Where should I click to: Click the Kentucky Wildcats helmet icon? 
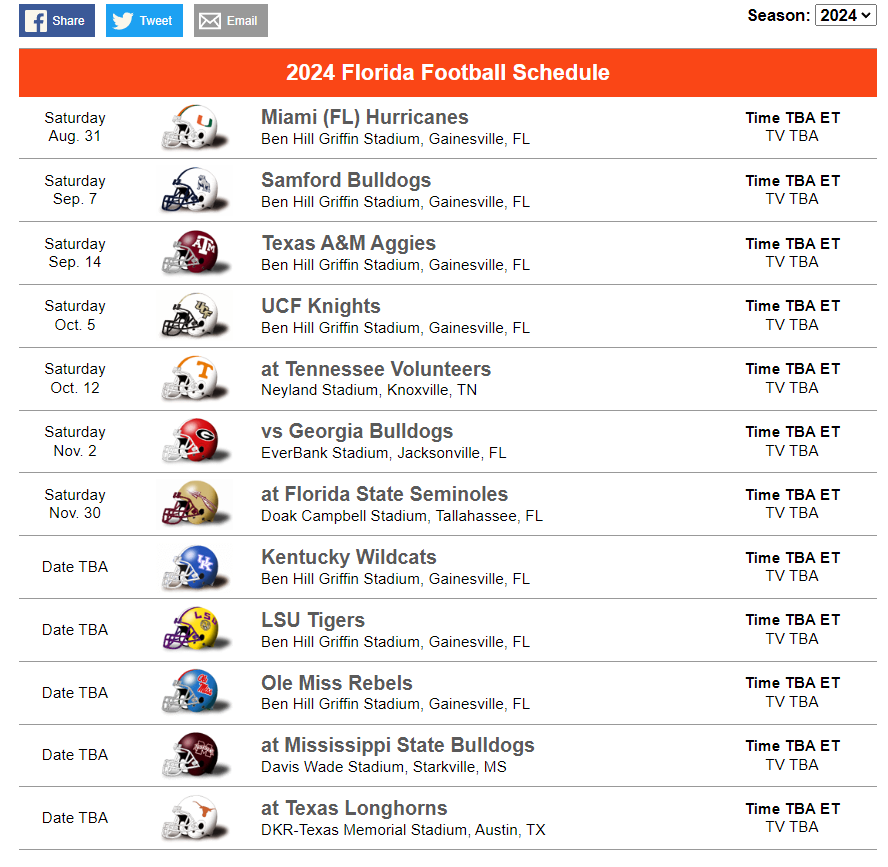[x=194, y=567]
